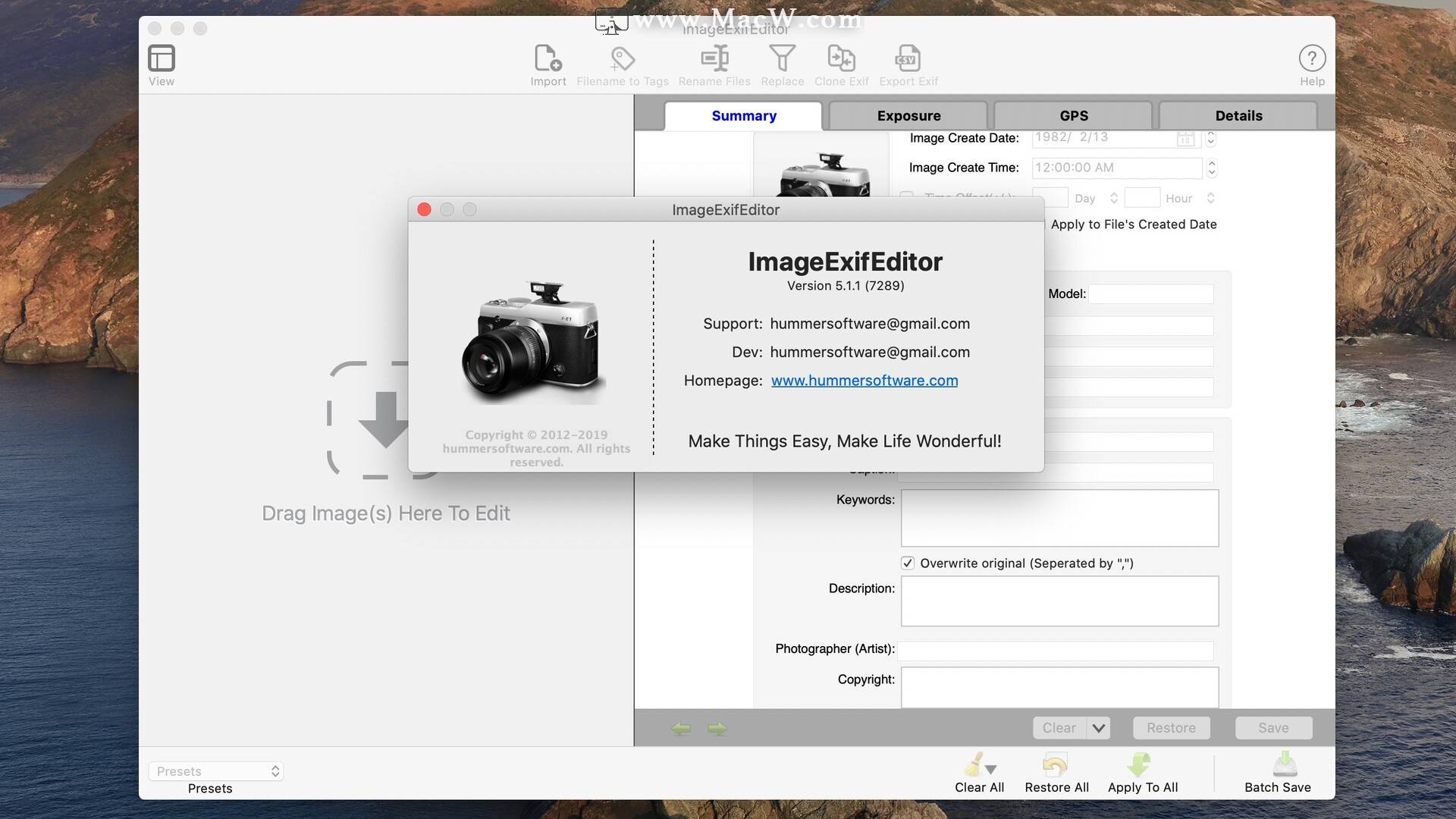Click Version 5.1.1 (7289) text
Image resolution: width=1456 pixels, height=819 pixels.
[846, 286]
